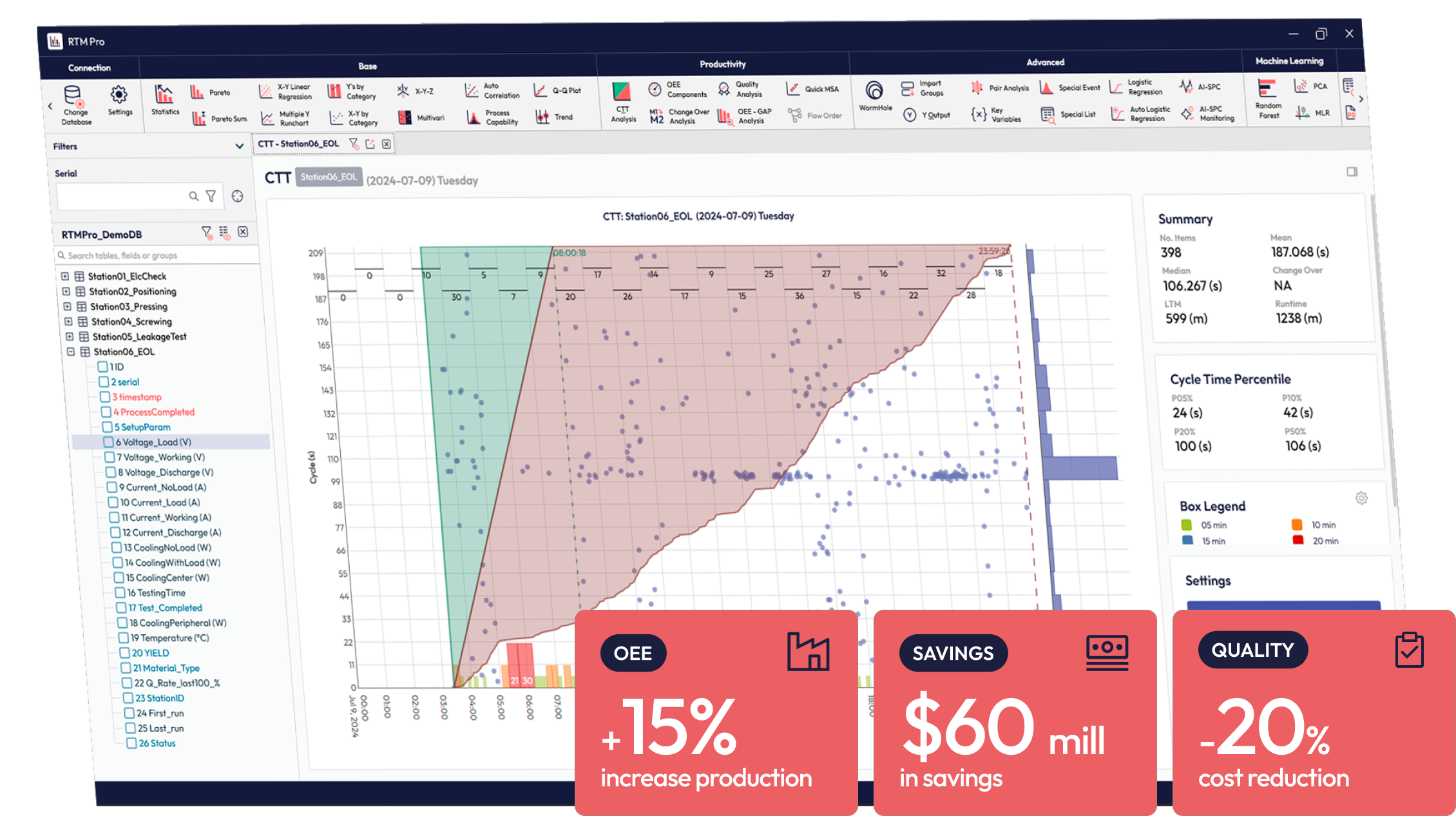Switch to the Machine Learning ribbon tab

pyautogui.click(x=1288, y=61)
